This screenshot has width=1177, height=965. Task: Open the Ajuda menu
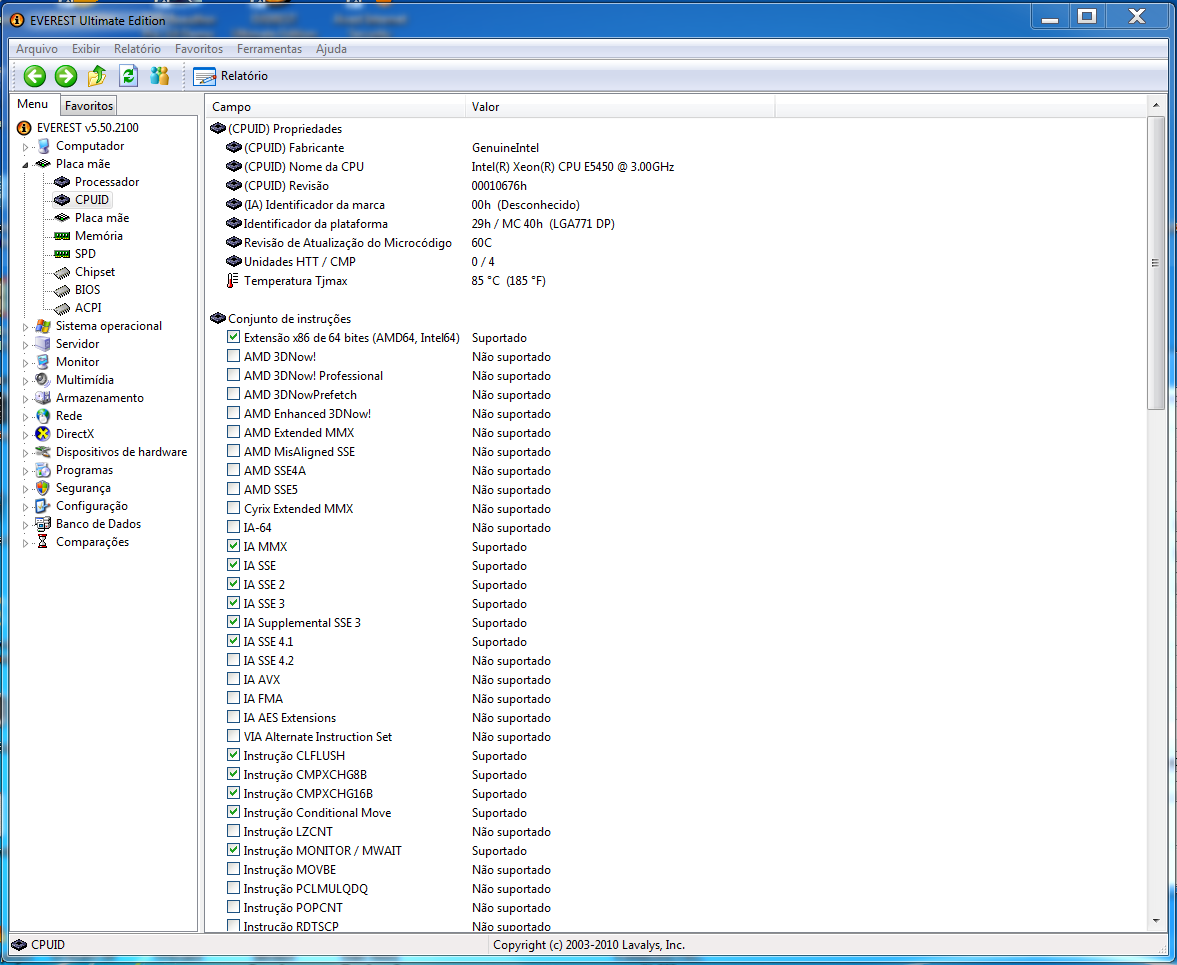coord(331,49)
